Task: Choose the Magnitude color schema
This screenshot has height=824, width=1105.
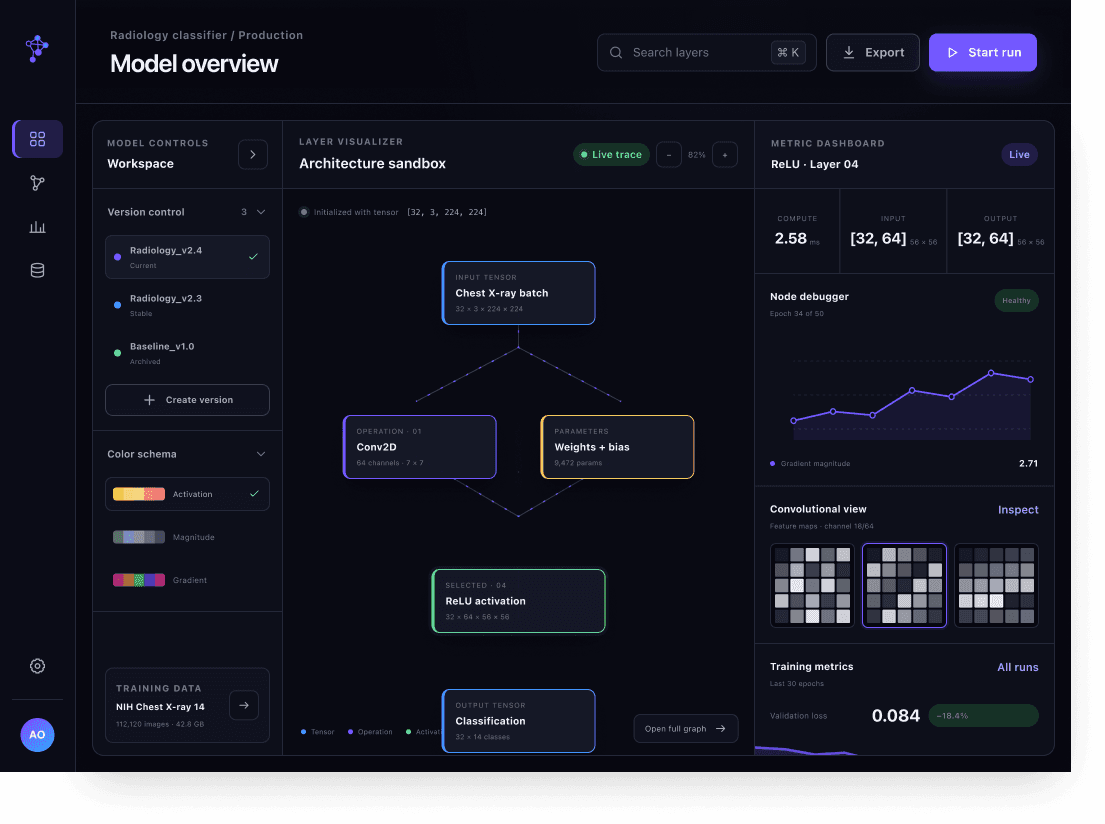Action: pos(187,537)
